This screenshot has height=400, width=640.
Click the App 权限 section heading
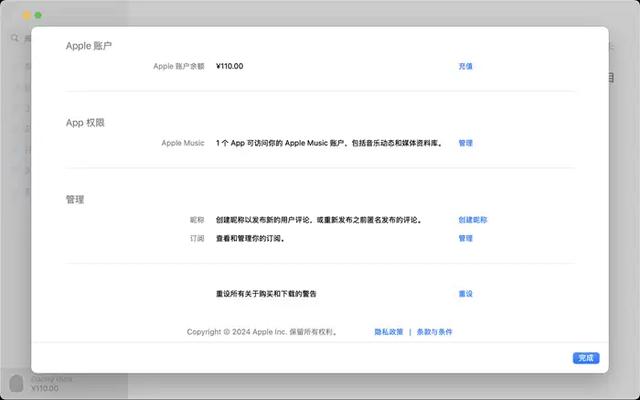(85, 122)
